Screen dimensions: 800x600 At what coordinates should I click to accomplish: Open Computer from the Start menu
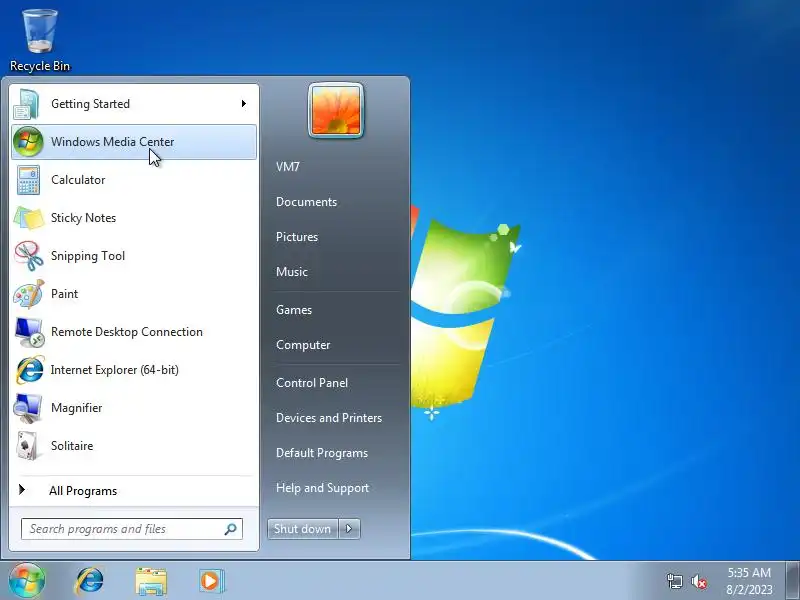pos(303,345)
